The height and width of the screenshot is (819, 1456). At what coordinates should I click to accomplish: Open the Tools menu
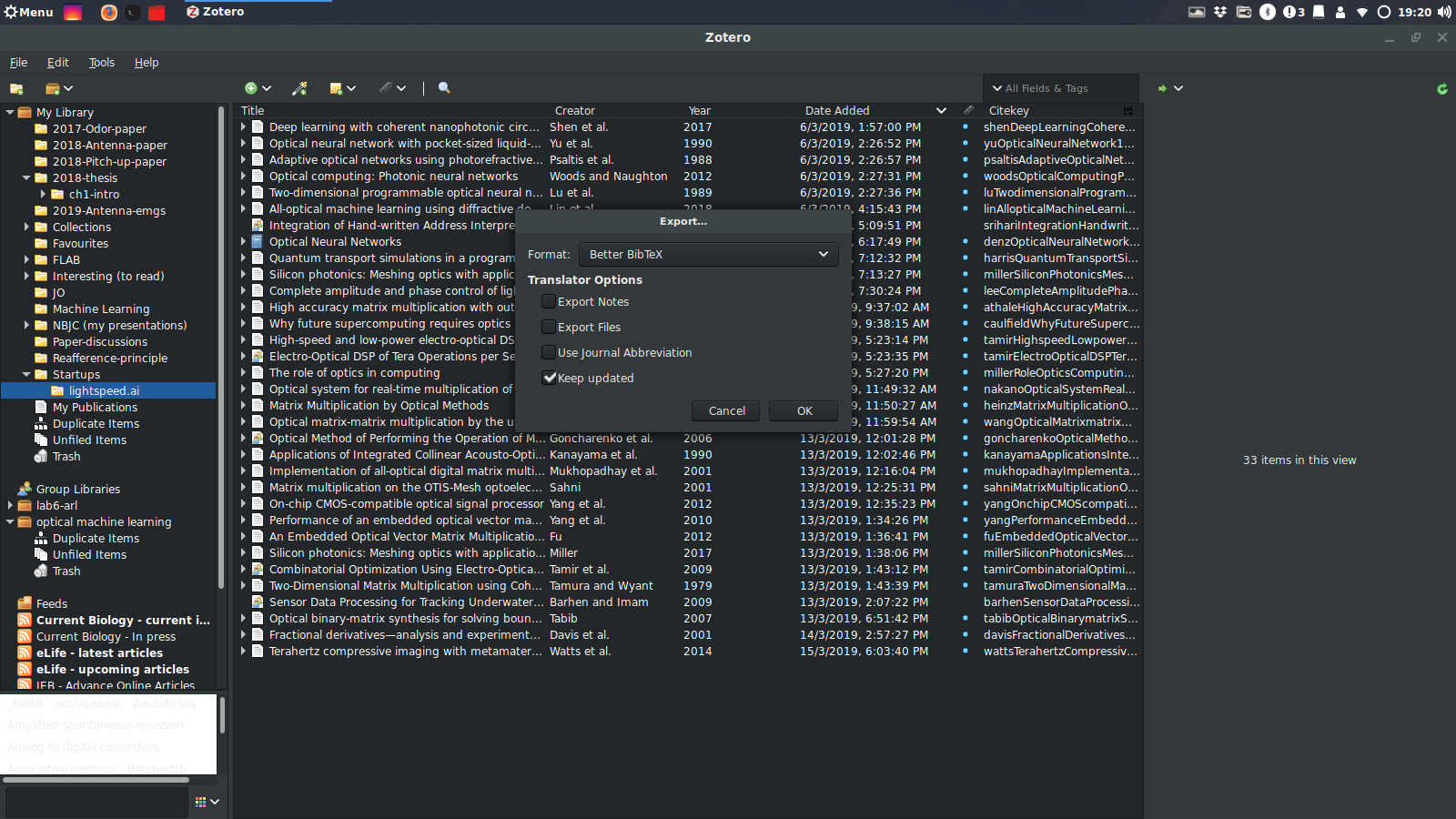coord(102,63)
